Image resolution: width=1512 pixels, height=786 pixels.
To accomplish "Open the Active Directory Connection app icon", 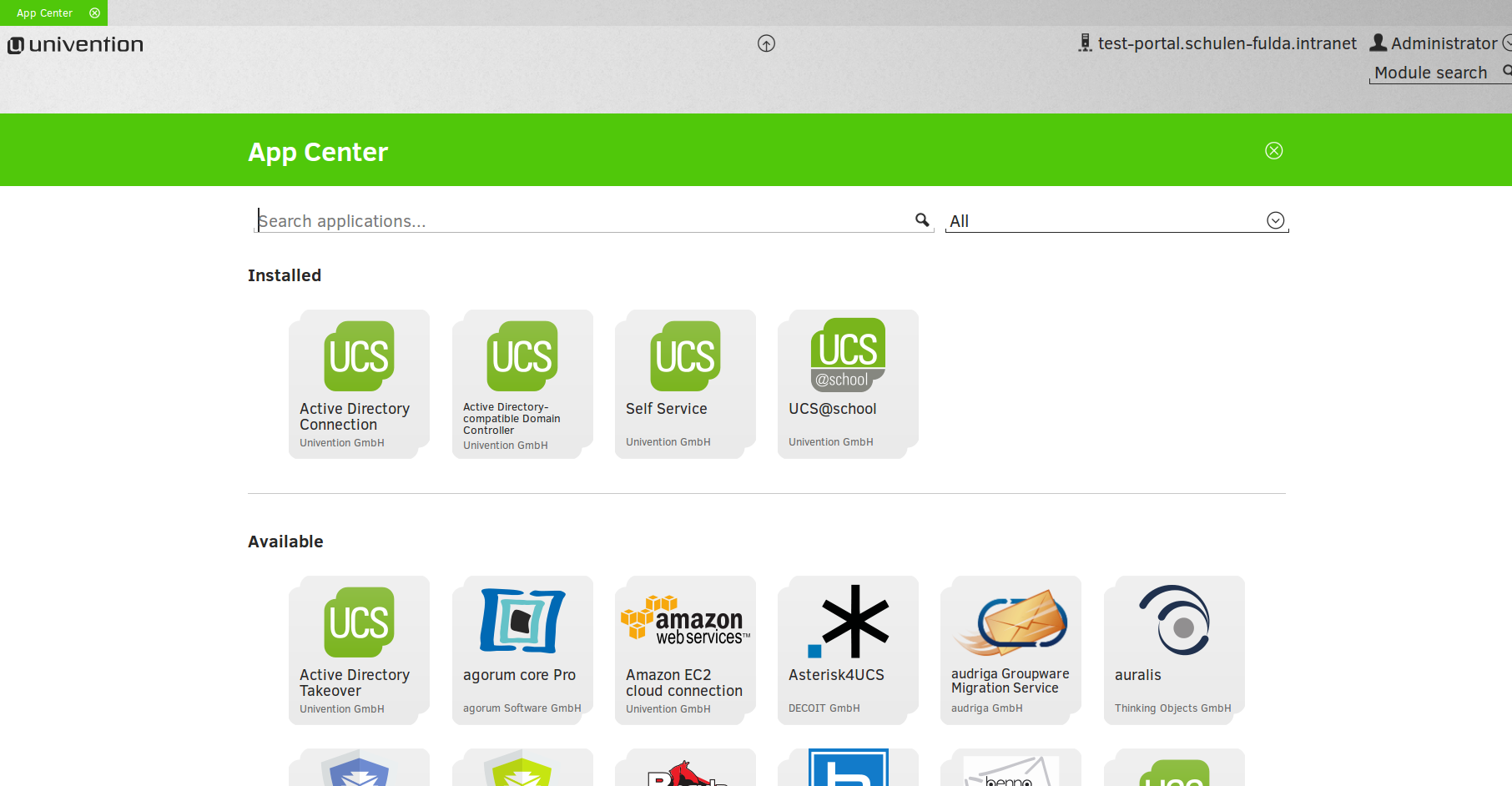I will tap(359, 356).
